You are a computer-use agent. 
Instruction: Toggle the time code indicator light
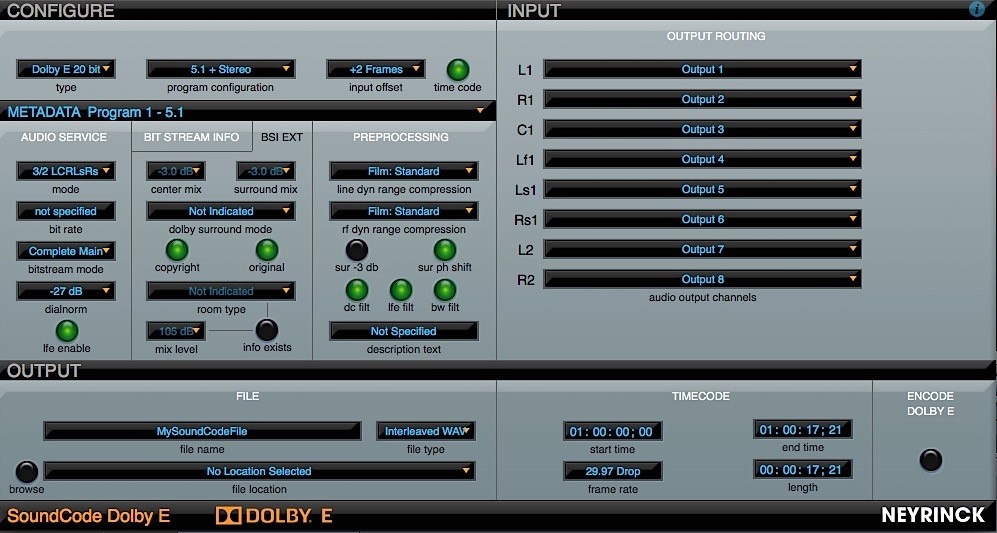point(458,69)
